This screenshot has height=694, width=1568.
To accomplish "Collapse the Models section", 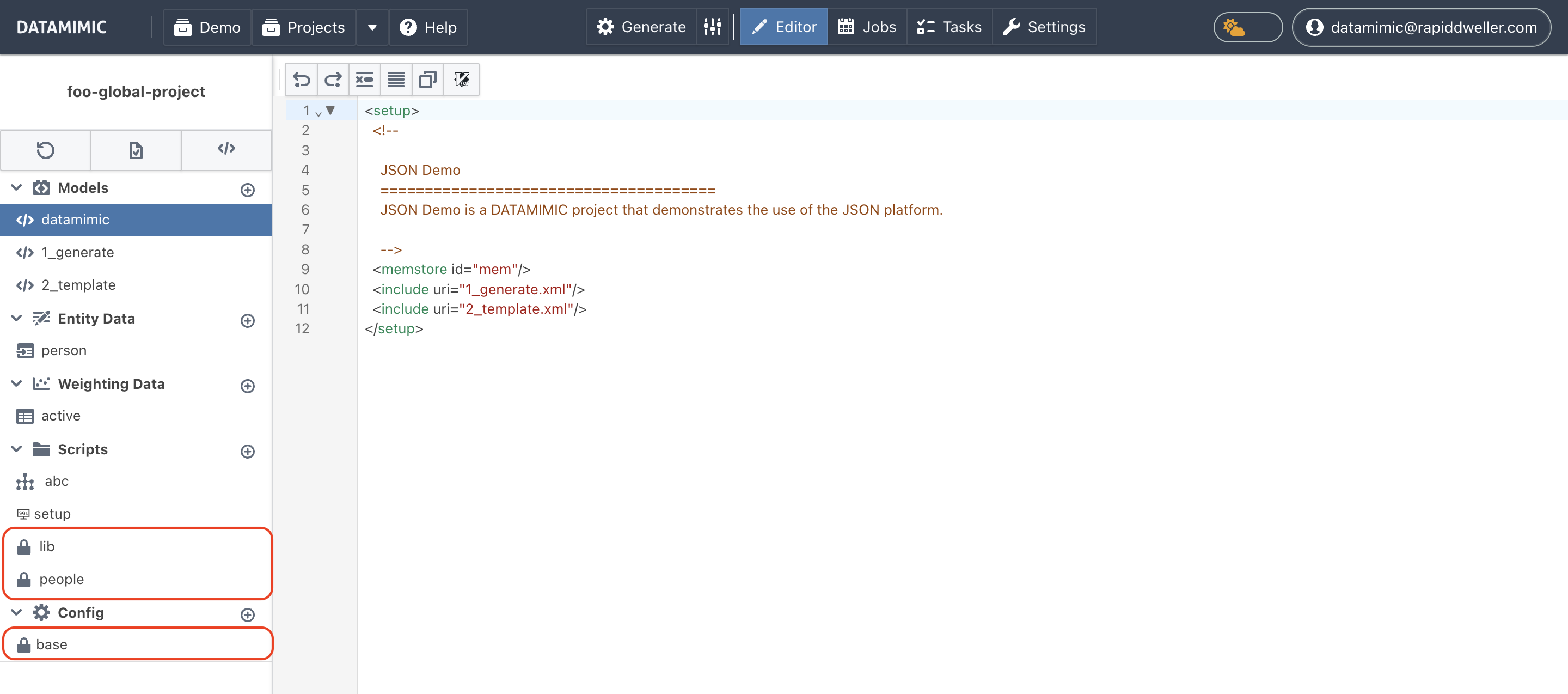I will 17,188.
